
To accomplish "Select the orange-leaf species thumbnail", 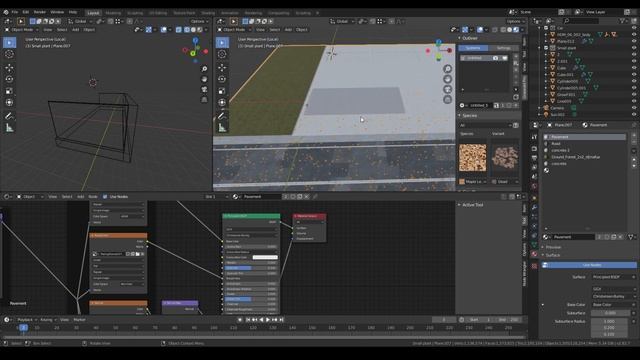I will [473, 158].
